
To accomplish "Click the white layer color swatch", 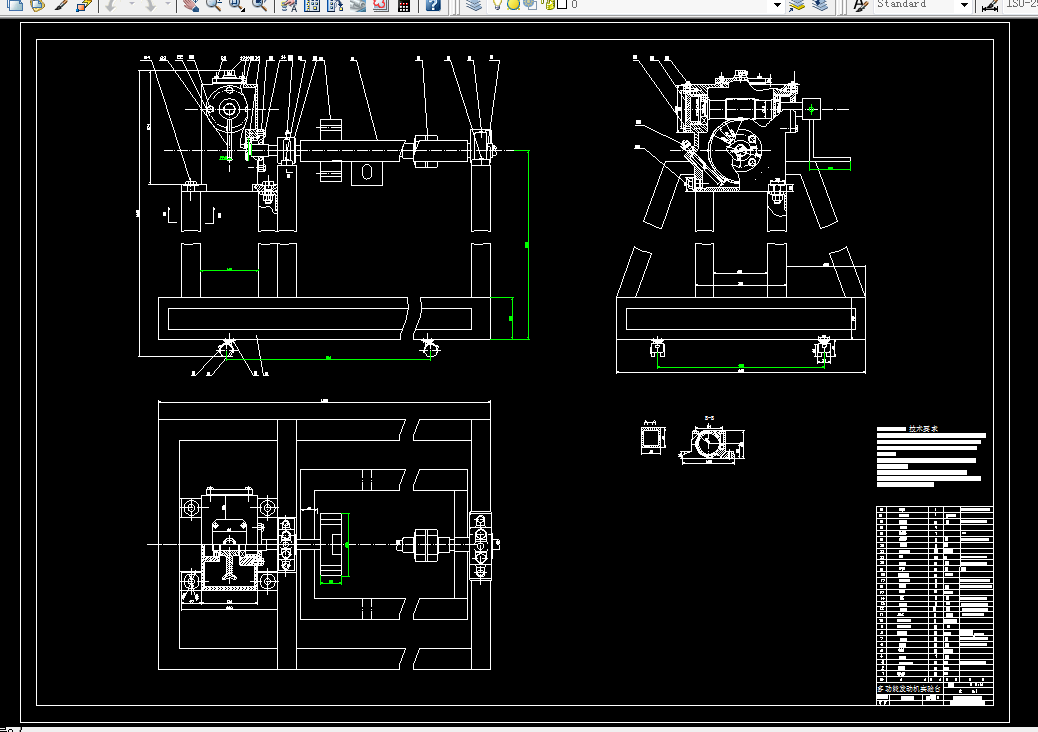I will (561, 4).
